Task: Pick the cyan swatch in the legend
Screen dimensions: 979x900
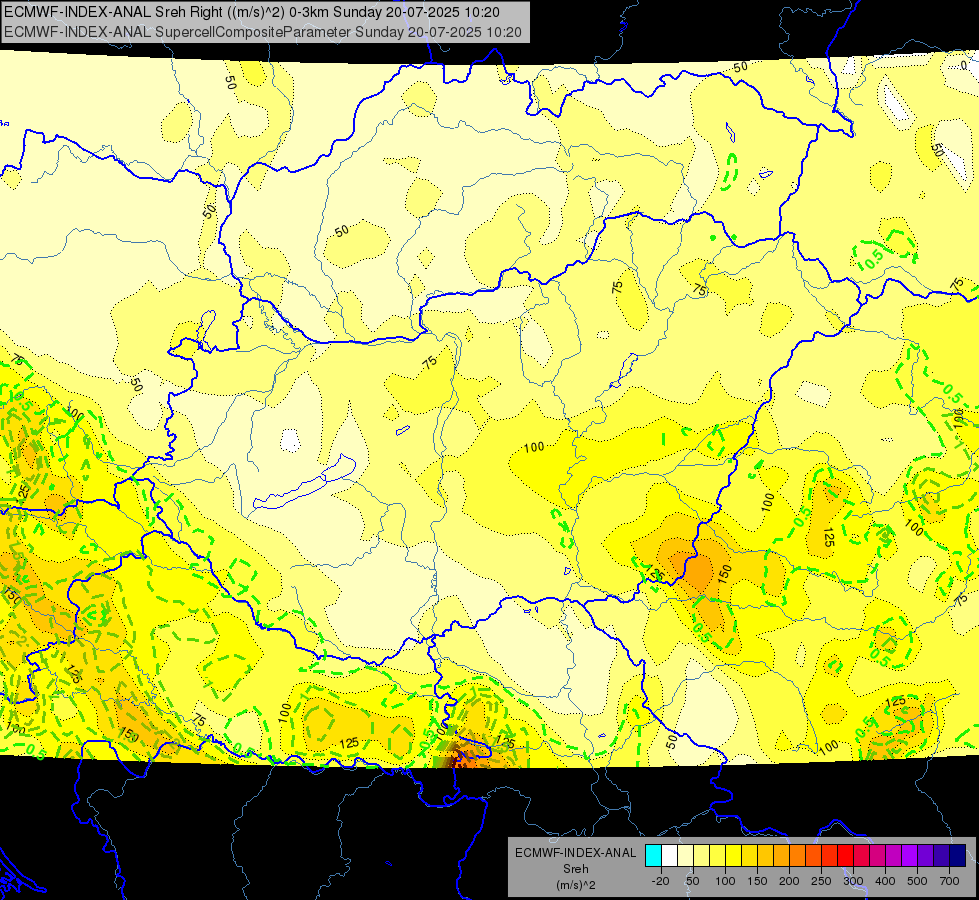Action: [653, 855]
